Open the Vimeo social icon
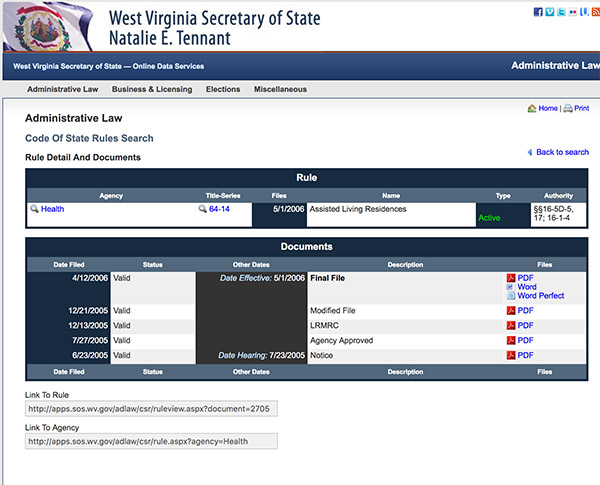The height and width of the screenshot is (485, 600). point(549,12)
